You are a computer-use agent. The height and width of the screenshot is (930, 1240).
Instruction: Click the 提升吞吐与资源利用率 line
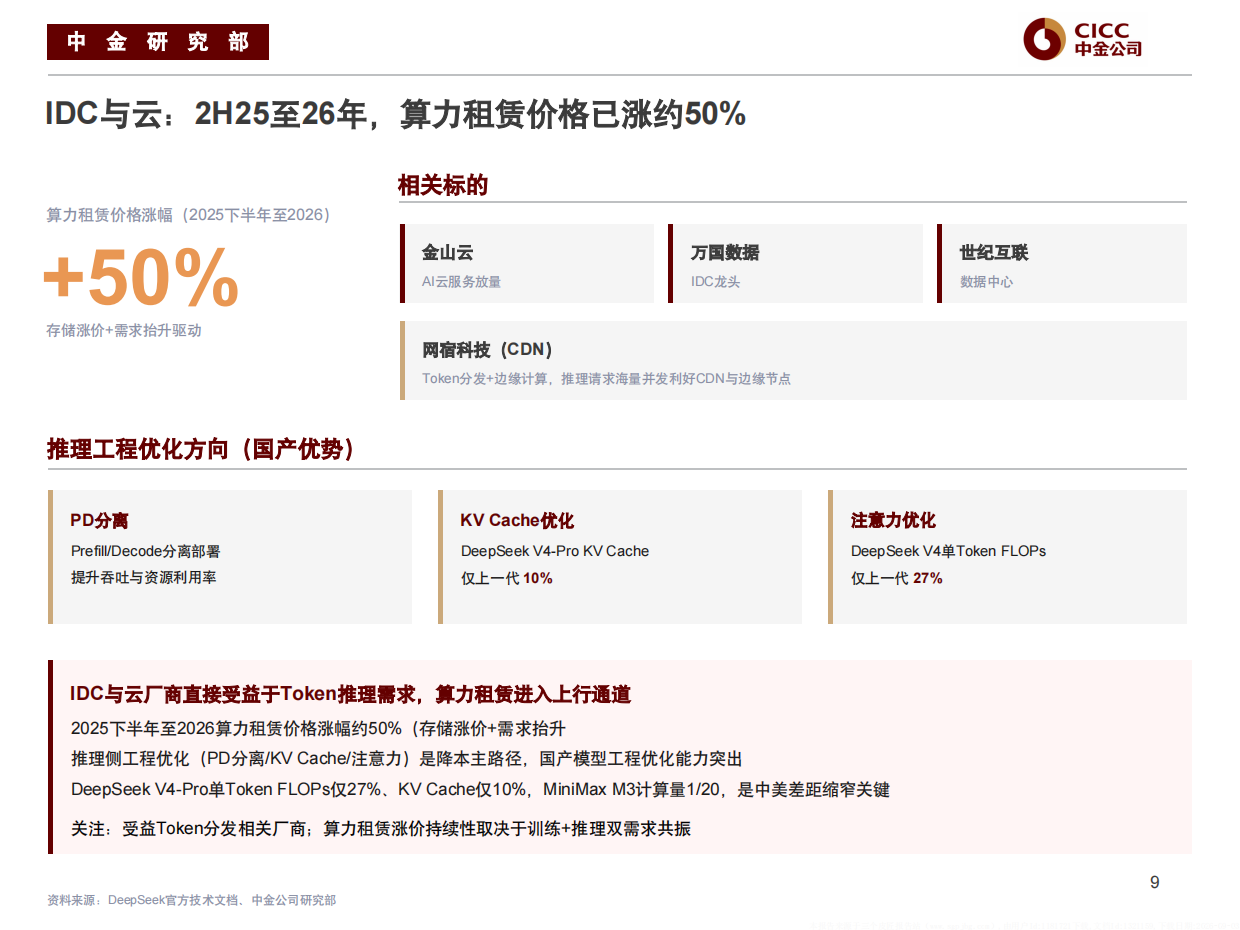(143, 577)
